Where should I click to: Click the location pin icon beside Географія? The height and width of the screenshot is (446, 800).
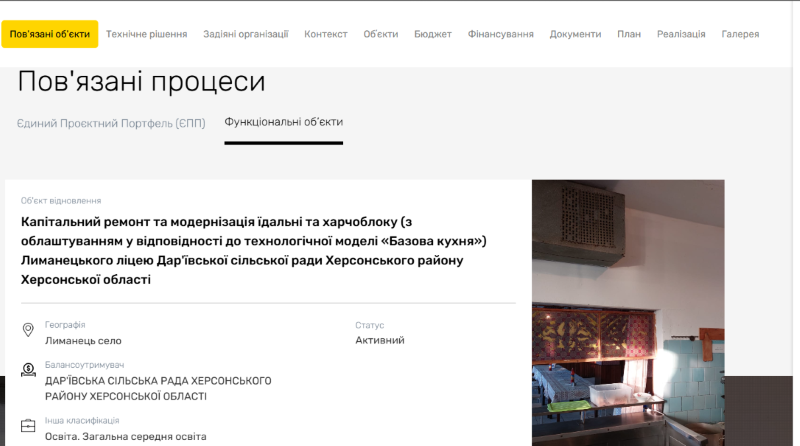28,331
